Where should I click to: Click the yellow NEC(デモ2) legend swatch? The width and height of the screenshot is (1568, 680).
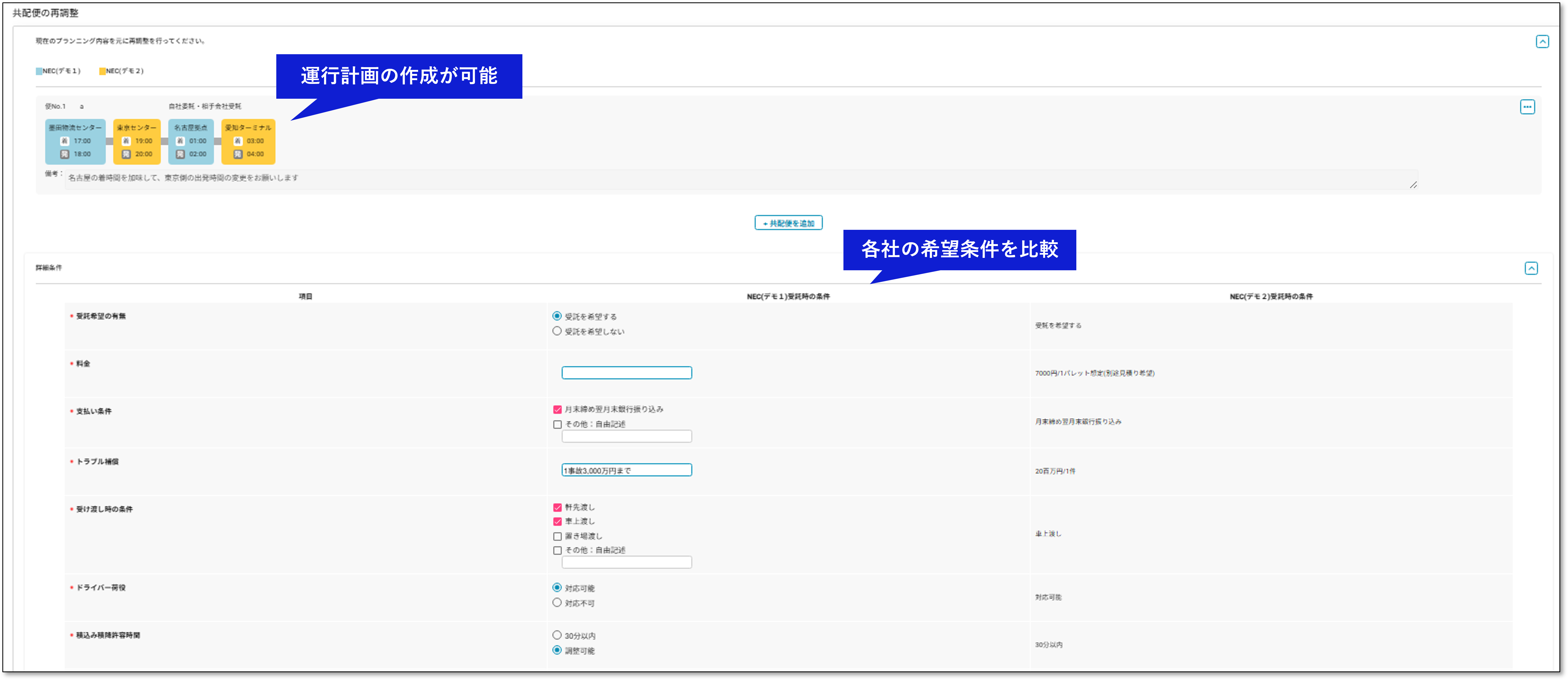[102, 71]
